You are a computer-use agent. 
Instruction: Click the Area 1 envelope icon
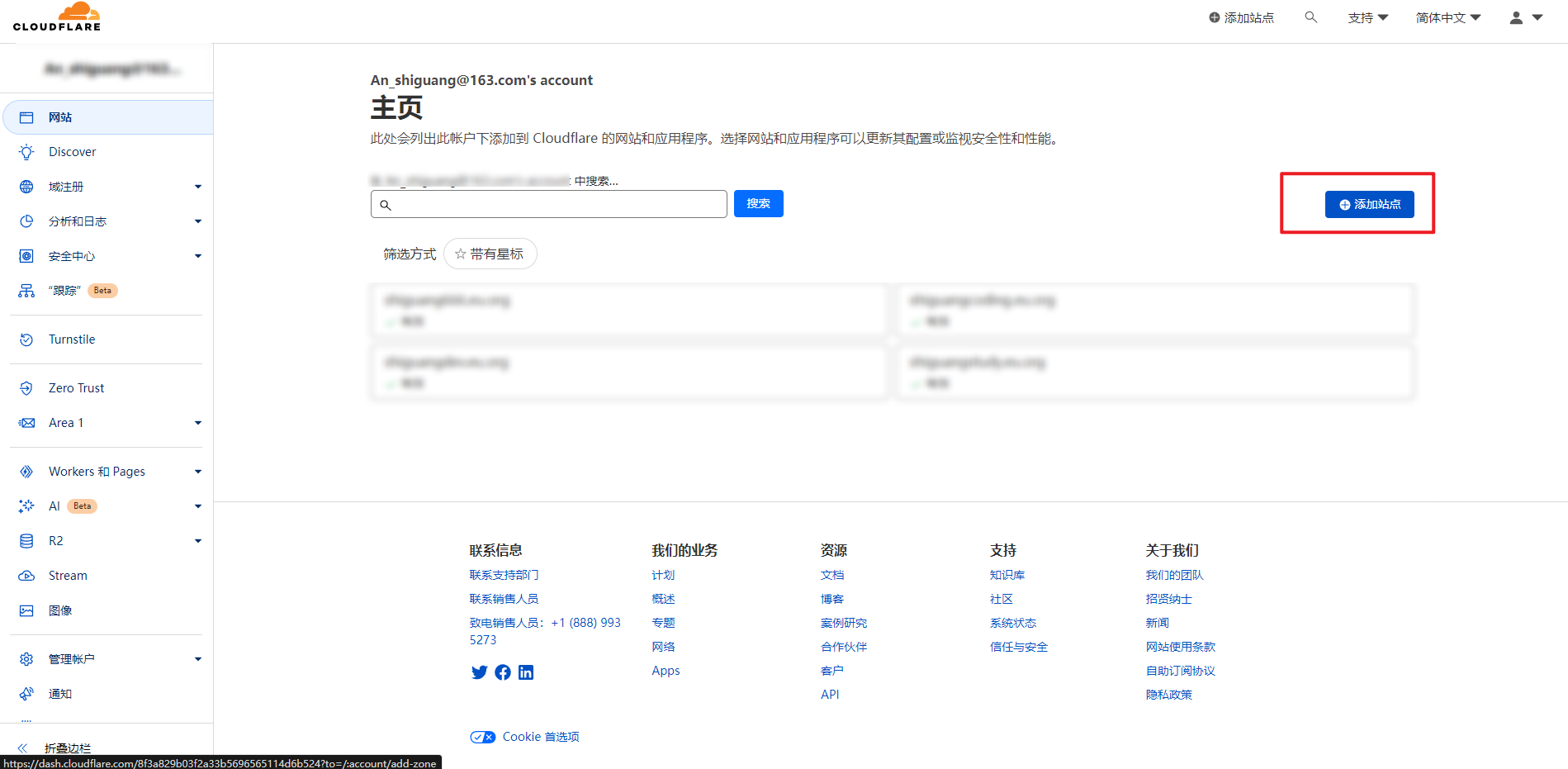26,423
